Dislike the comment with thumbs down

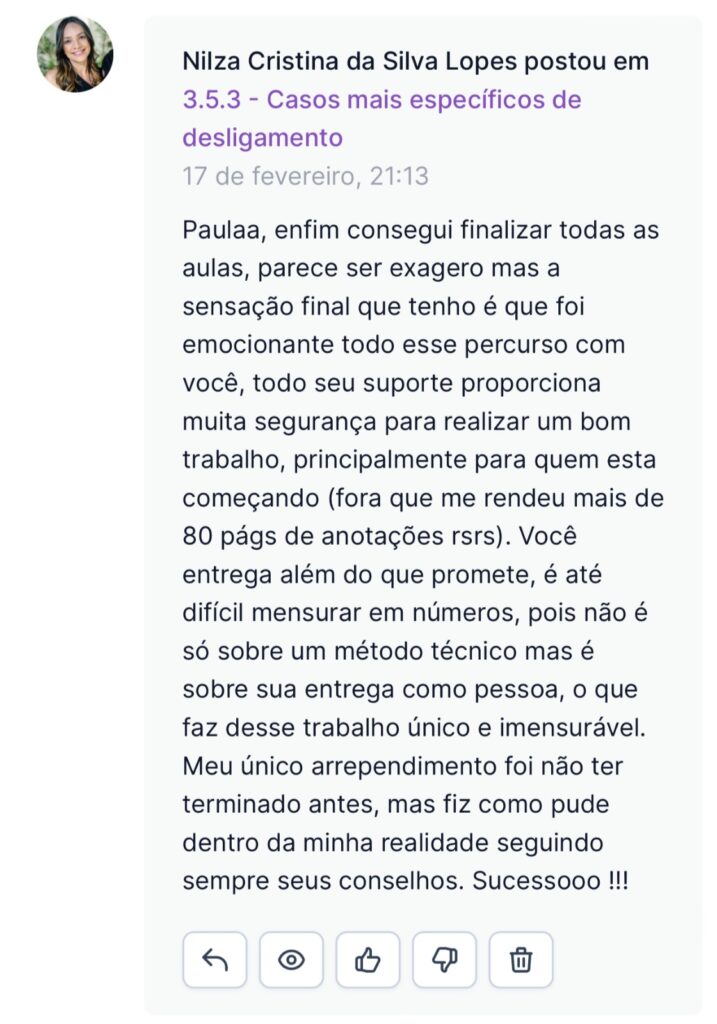444,960
